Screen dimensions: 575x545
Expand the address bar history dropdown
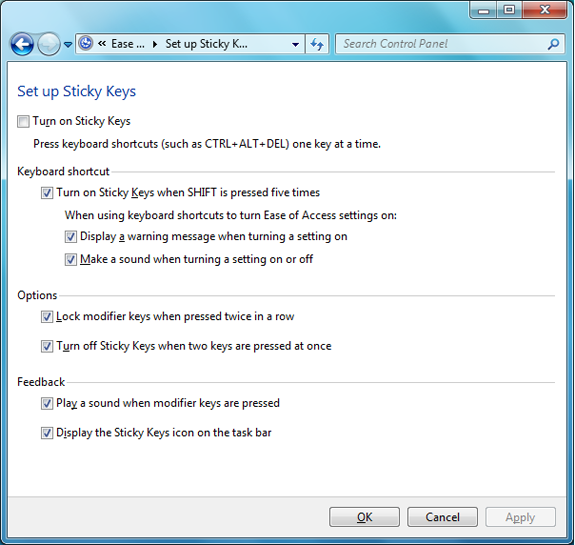click(295, 44)
